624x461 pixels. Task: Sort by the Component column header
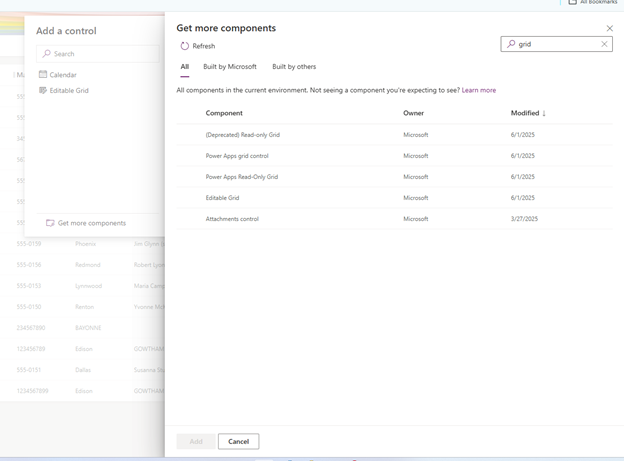tap(224, 113)
